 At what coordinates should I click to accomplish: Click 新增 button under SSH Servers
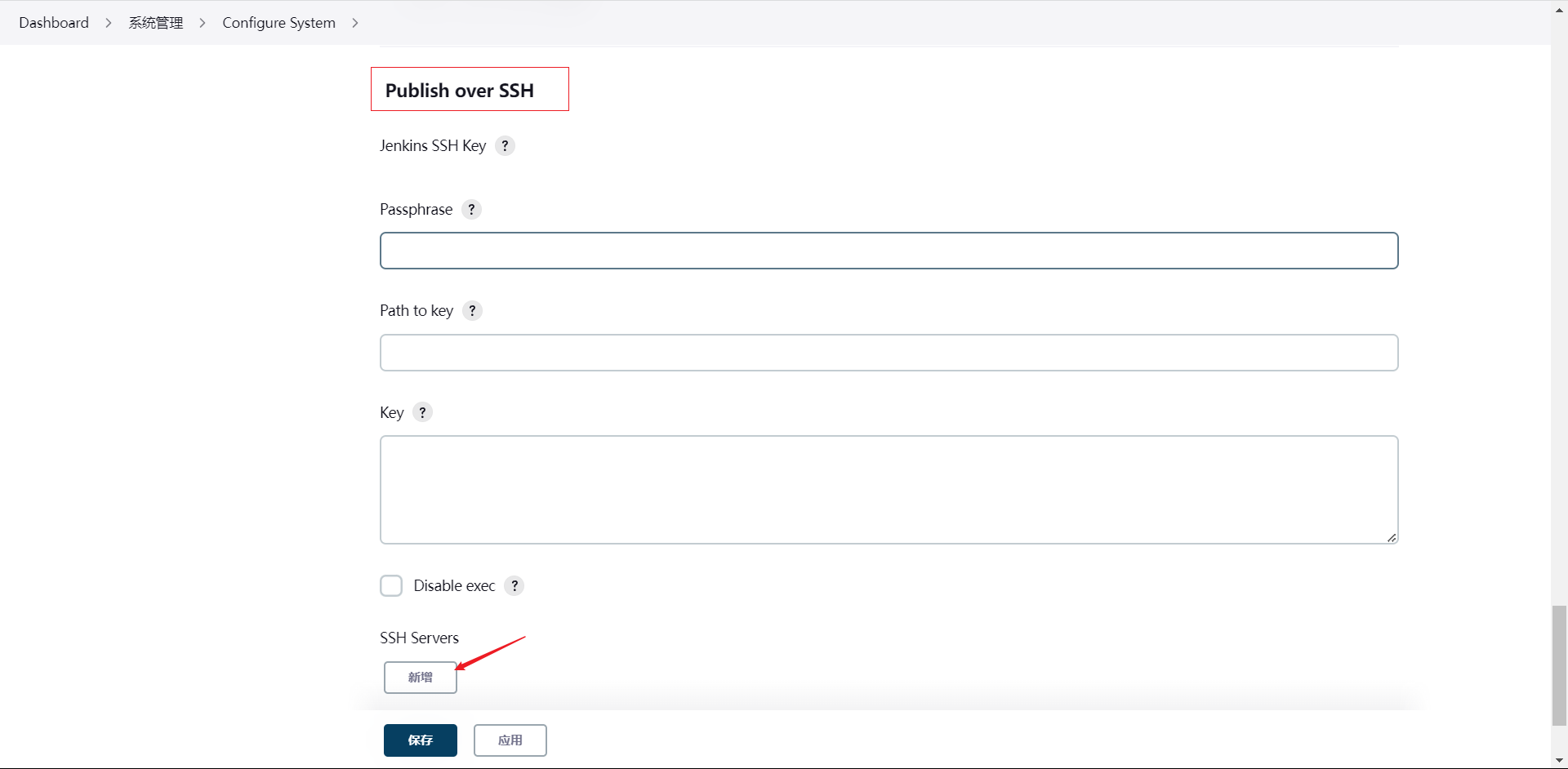(421, 678)
